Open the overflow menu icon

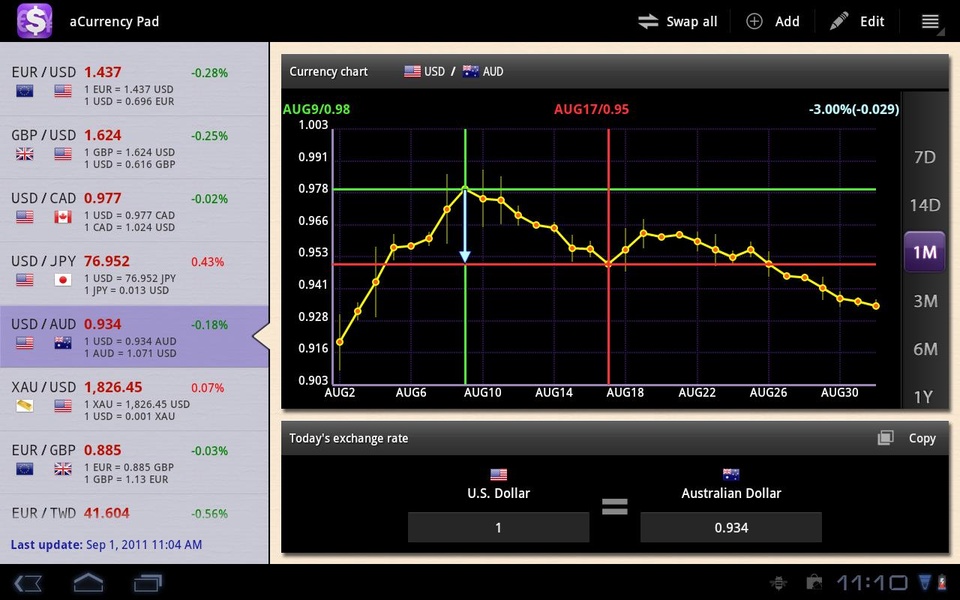pyautogui.click(x=930, y=22)
